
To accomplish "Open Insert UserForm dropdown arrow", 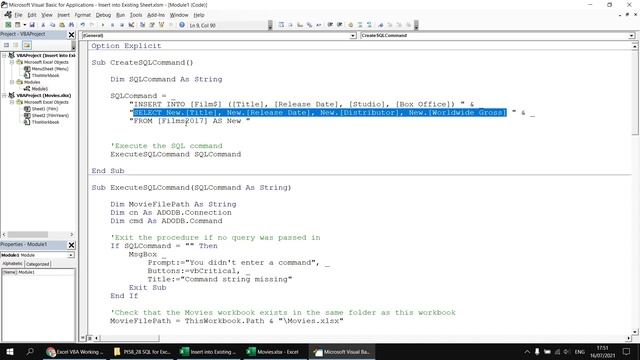I will tap(24, 25).
